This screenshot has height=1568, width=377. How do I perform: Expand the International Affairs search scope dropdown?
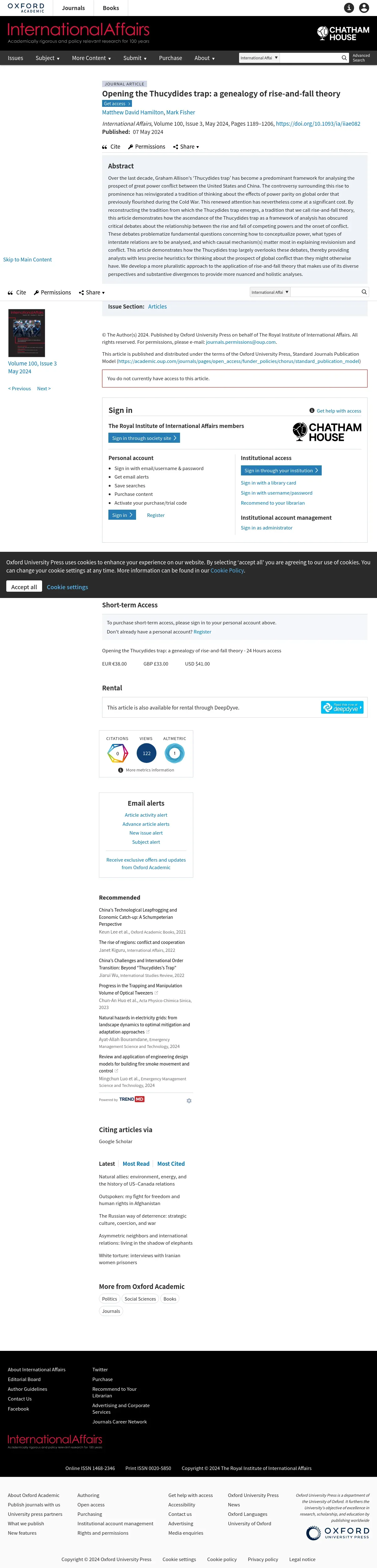pos(259,58)
